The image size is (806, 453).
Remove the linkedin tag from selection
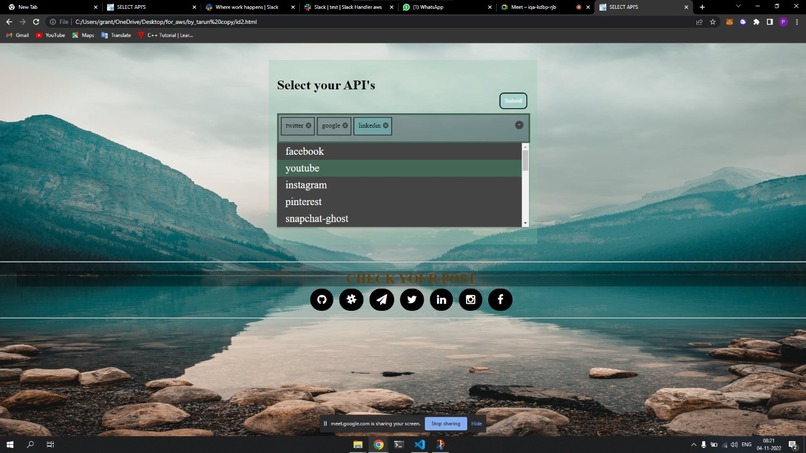(386, 125)
